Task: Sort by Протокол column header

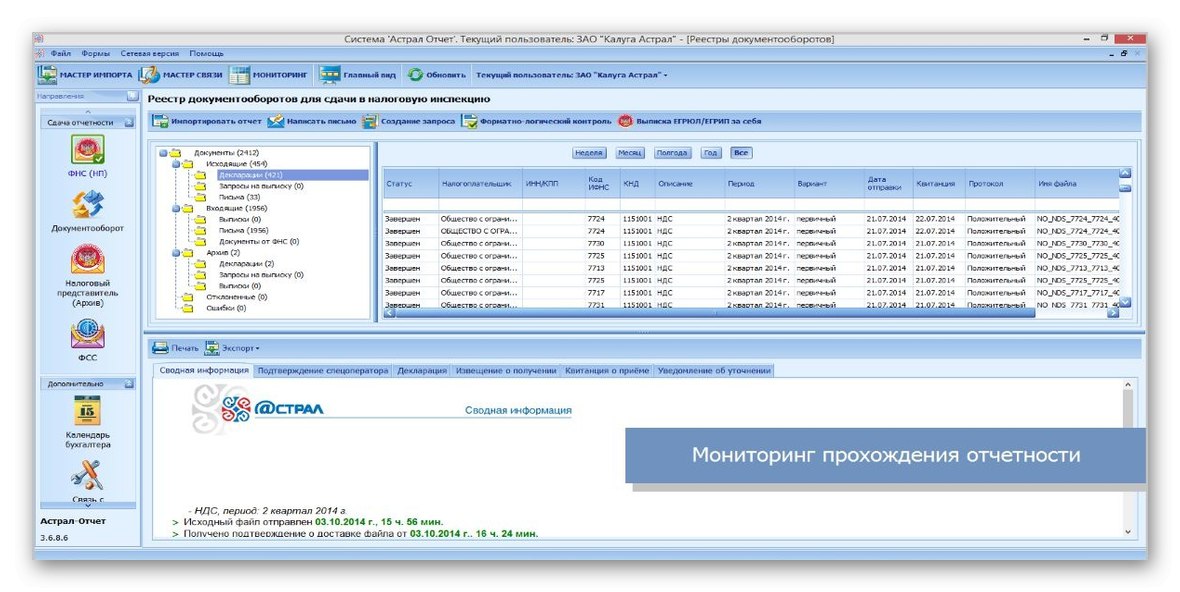Action: click(998, 184)
